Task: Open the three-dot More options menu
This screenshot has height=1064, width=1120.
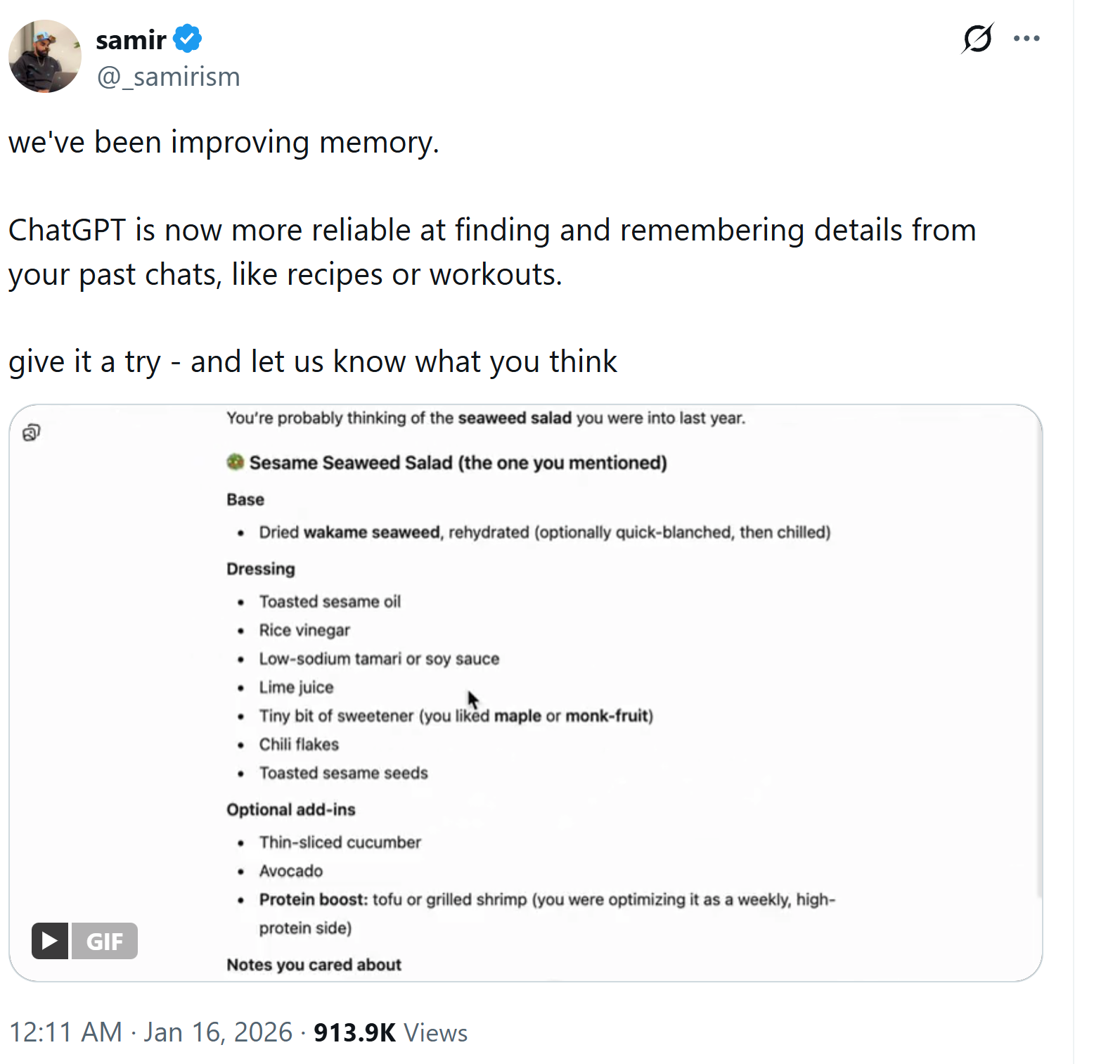Action: pos(1026,39)
